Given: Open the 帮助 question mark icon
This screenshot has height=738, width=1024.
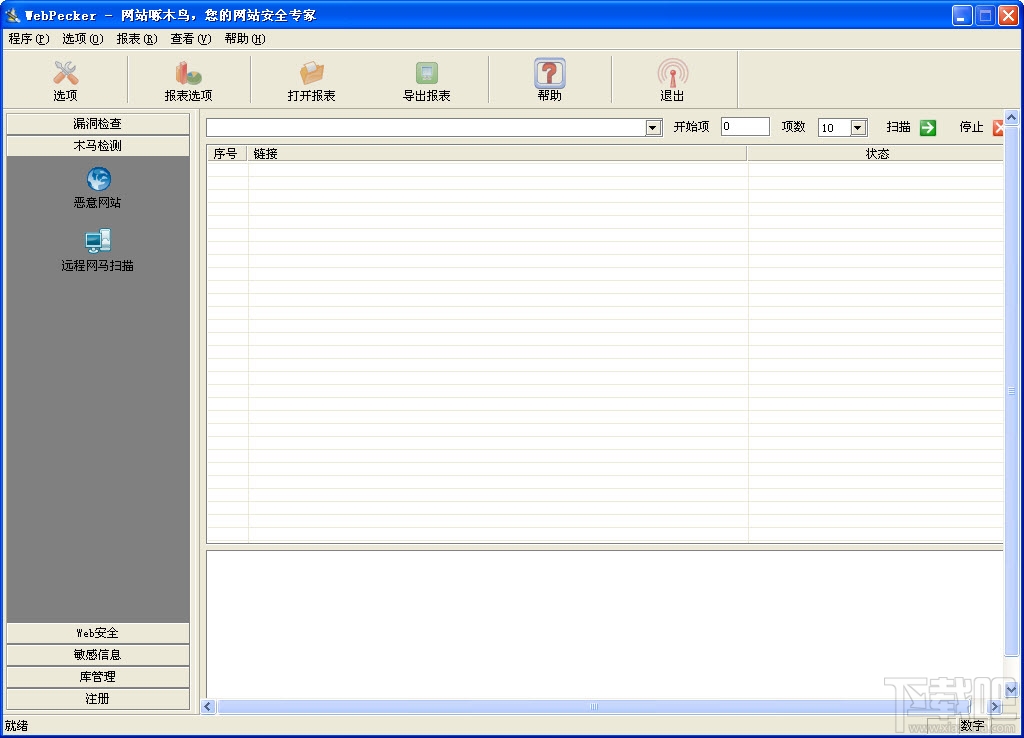Looking at the screenshot, I should [549, 73].
